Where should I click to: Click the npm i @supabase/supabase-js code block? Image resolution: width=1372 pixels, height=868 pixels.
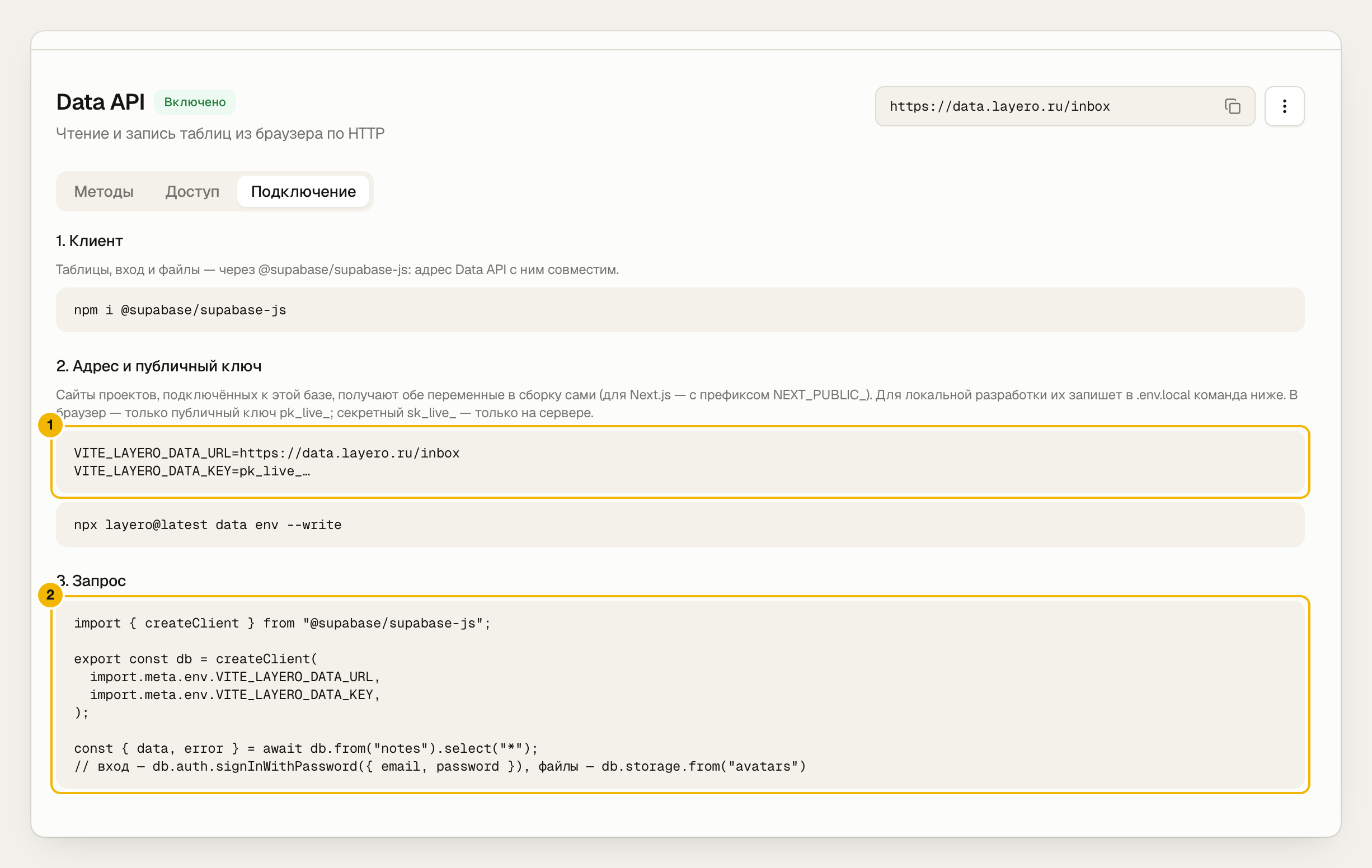[x=680, y=310]
